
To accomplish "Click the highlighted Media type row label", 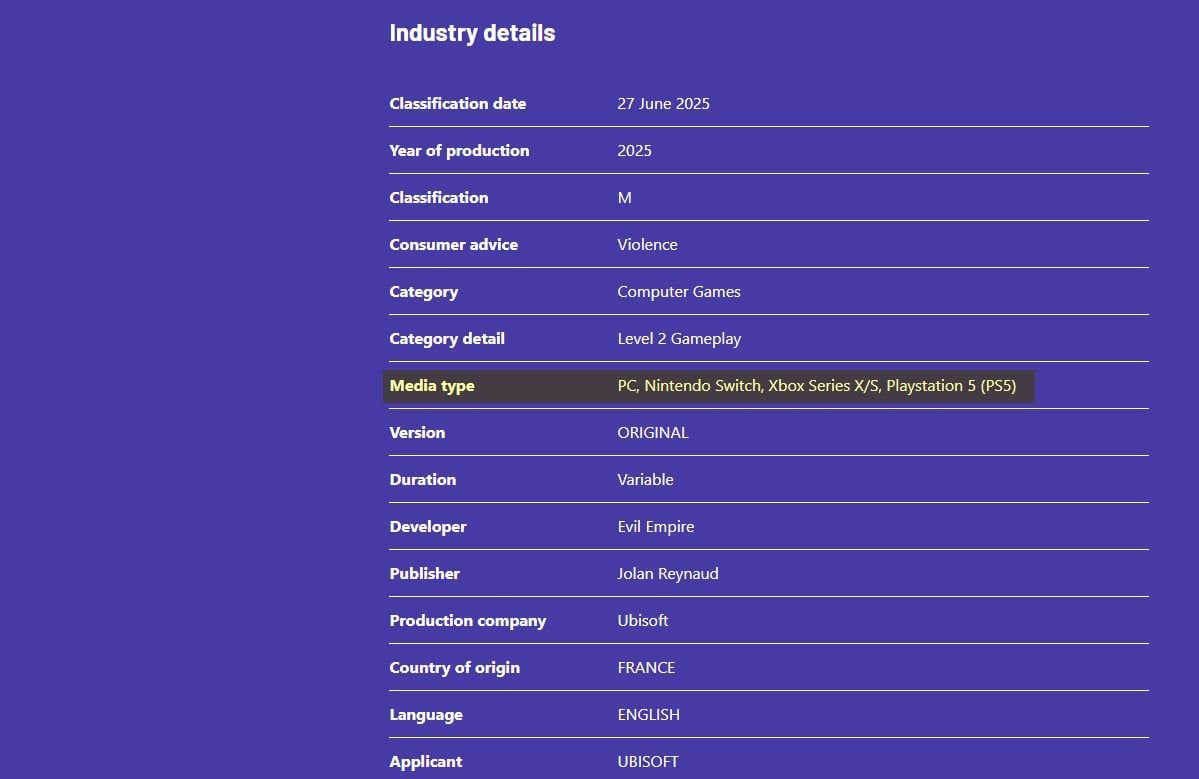I will [432, 385].
